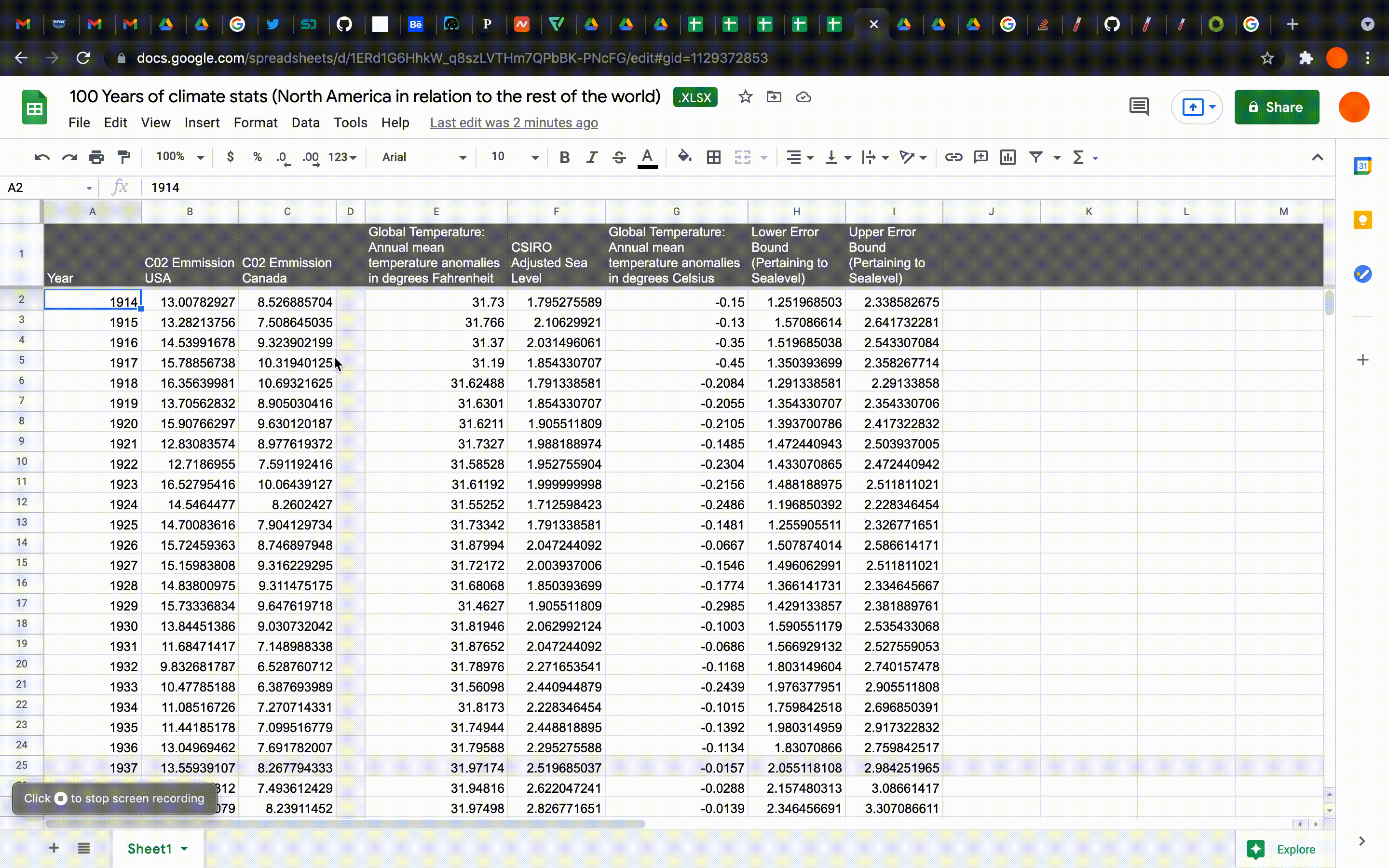Screen dimensions: 1389x868
Task: Toggle italic formatting
Action: [592, 157]
